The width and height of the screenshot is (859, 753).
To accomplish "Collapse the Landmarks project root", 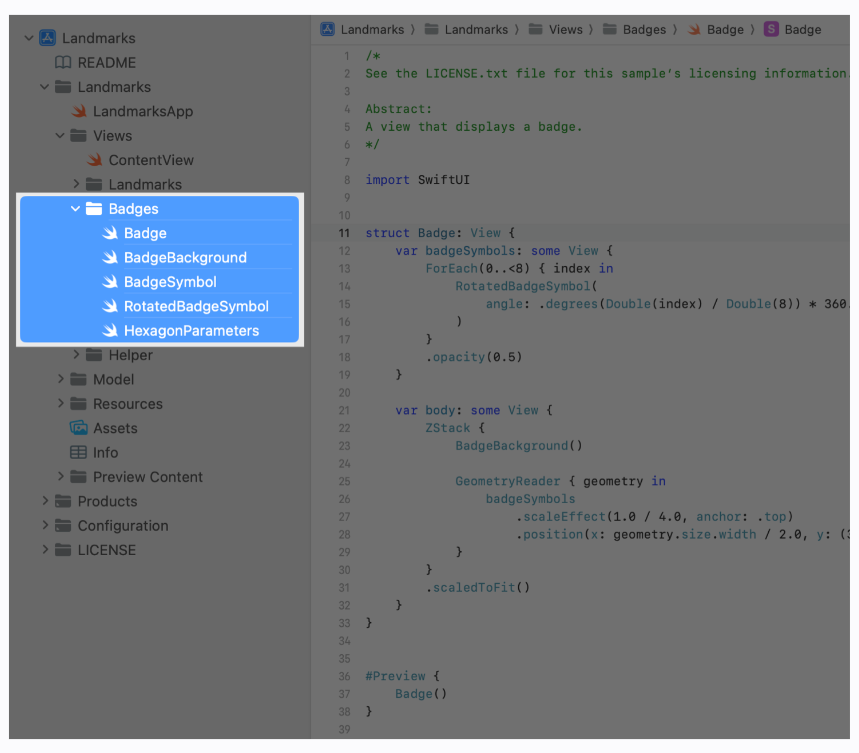I will [x=29, y=38].
